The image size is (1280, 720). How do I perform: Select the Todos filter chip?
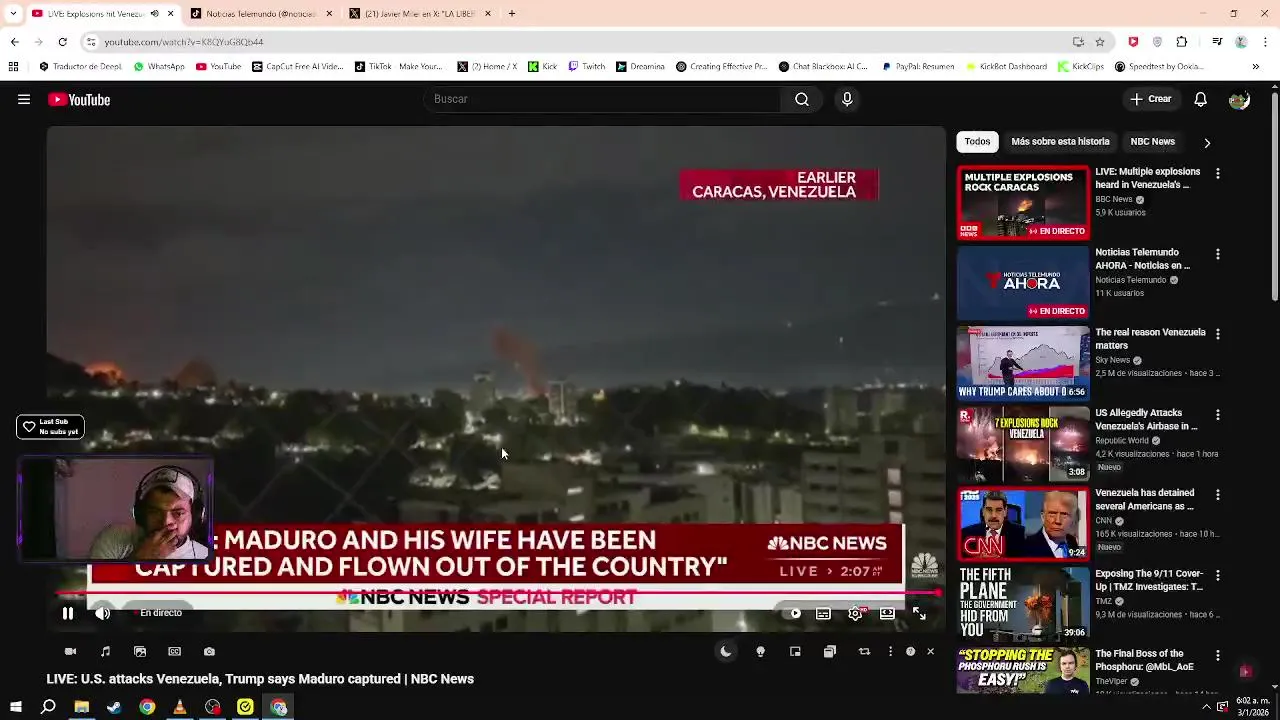click(977, 142)
